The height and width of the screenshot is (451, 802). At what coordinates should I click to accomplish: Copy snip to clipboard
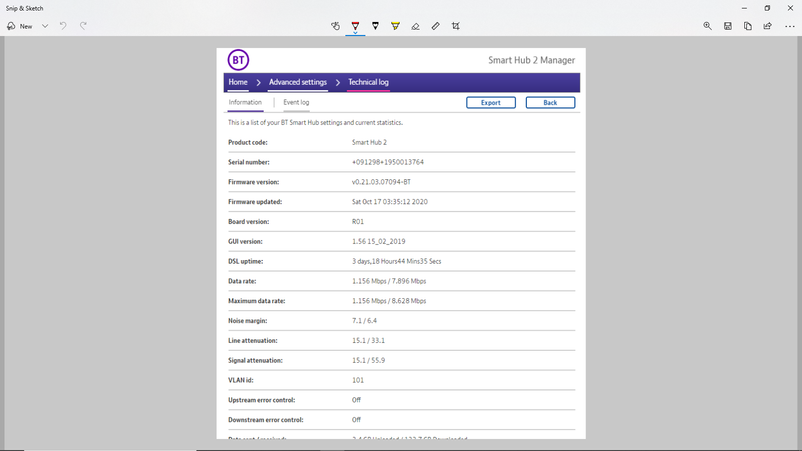(748, 26)
